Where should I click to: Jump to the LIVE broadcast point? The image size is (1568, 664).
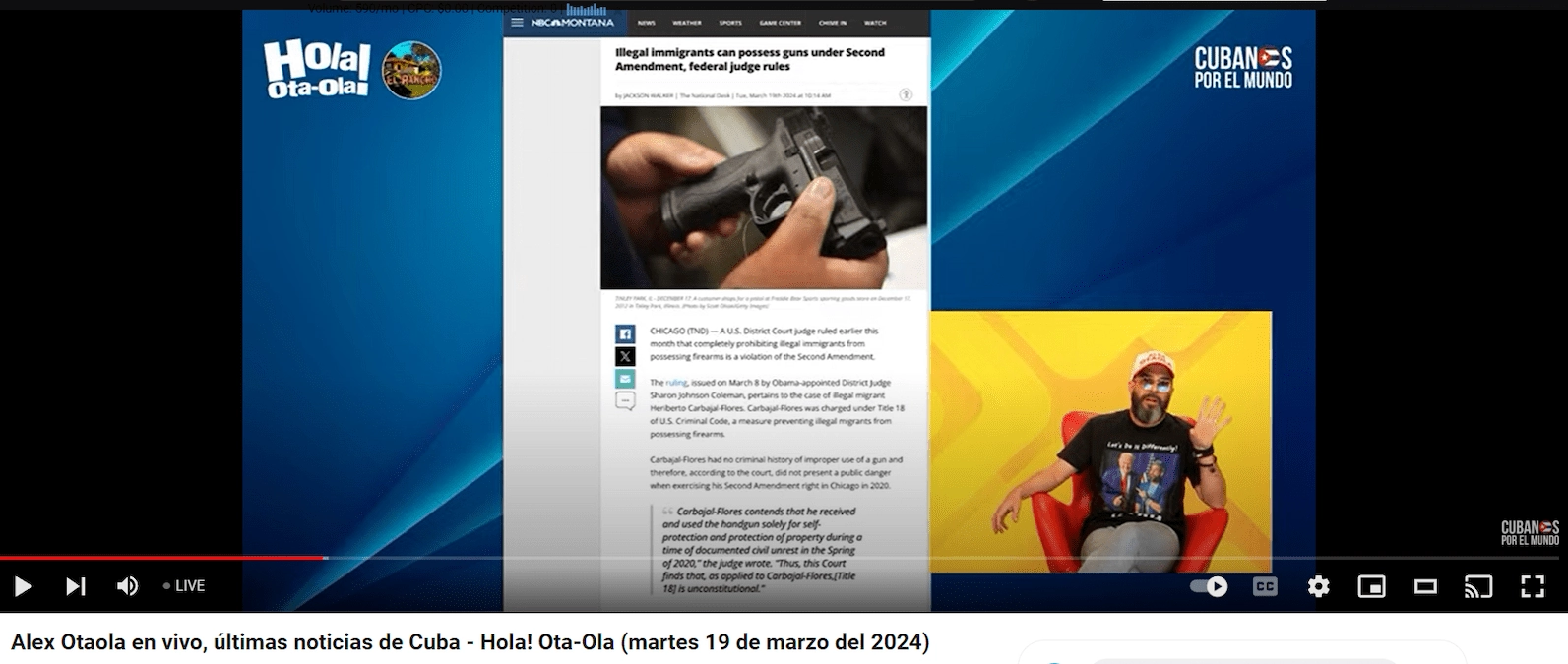[184, 586]
